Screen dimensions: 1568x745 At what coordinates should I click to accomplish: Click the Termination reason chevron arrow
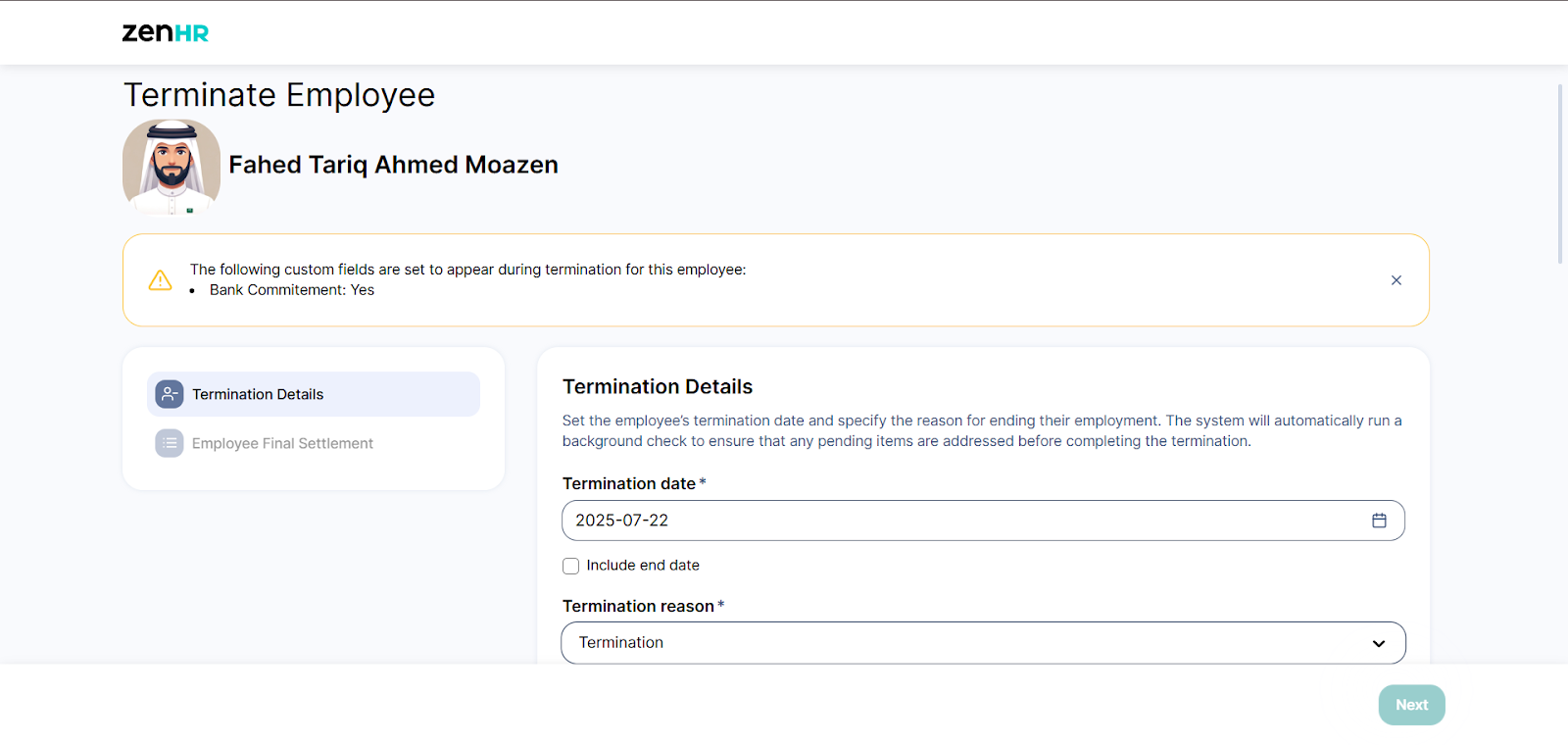tap(1379, 644)
